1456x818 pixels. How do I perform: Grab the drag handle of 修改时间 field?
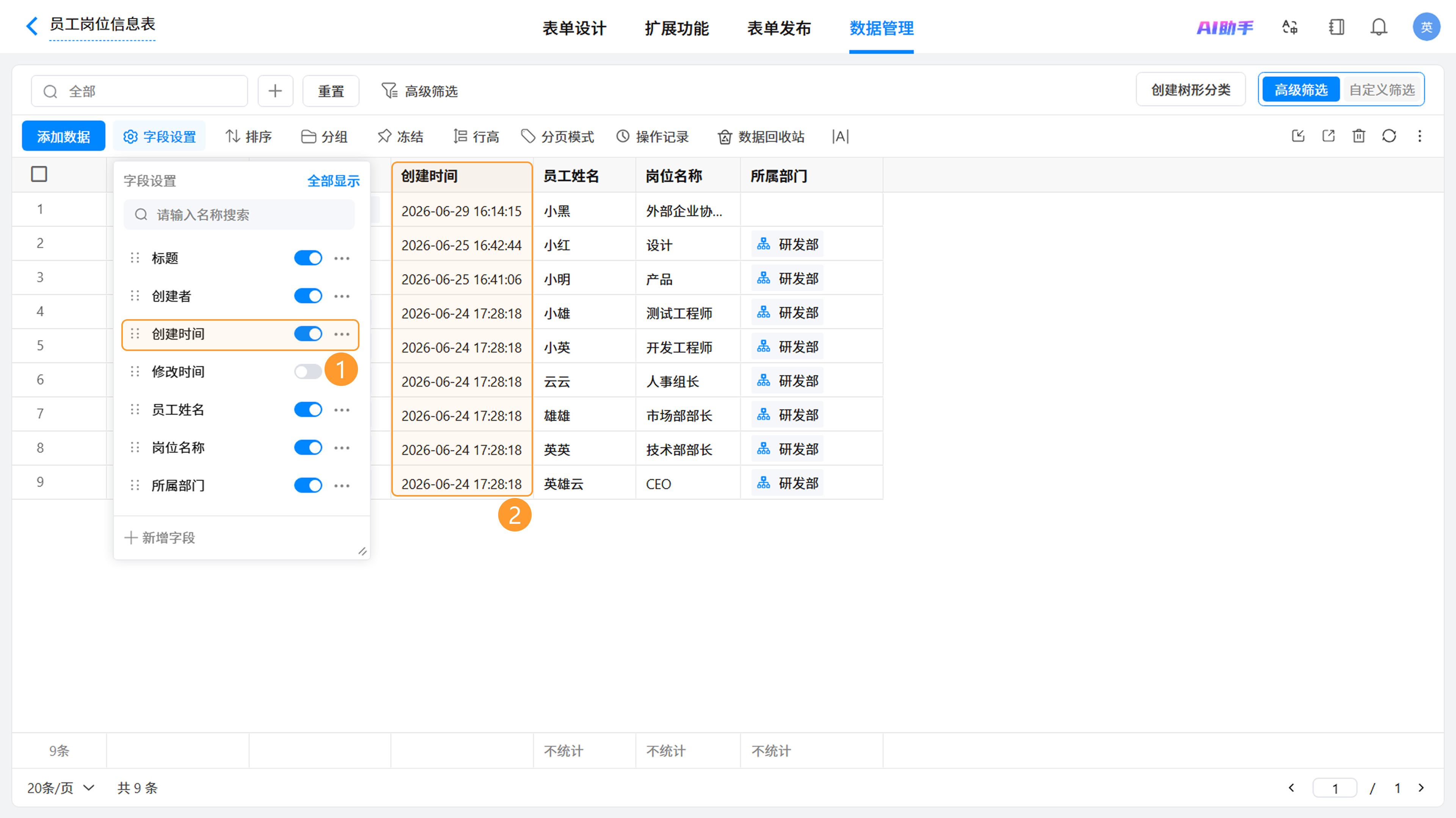point(135,371)
